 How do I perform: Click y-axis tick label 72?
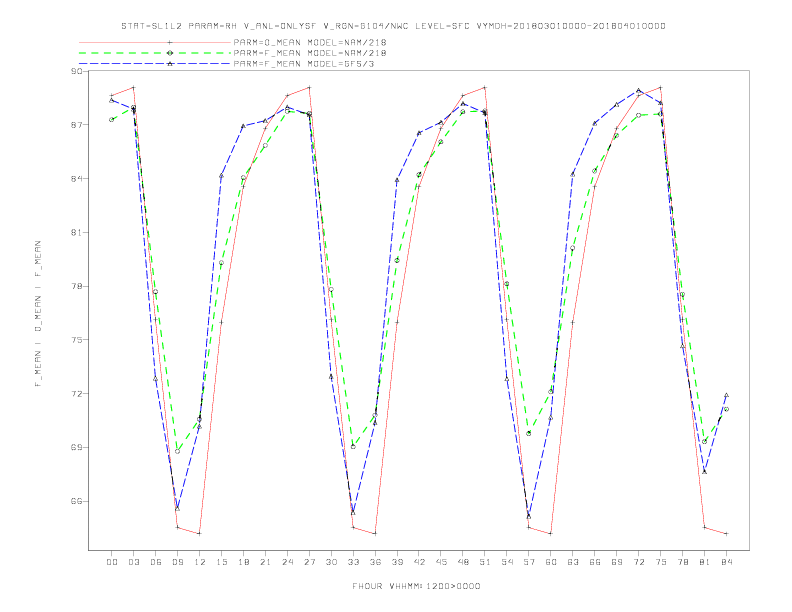pyautogui.click(x=76, y=394)
